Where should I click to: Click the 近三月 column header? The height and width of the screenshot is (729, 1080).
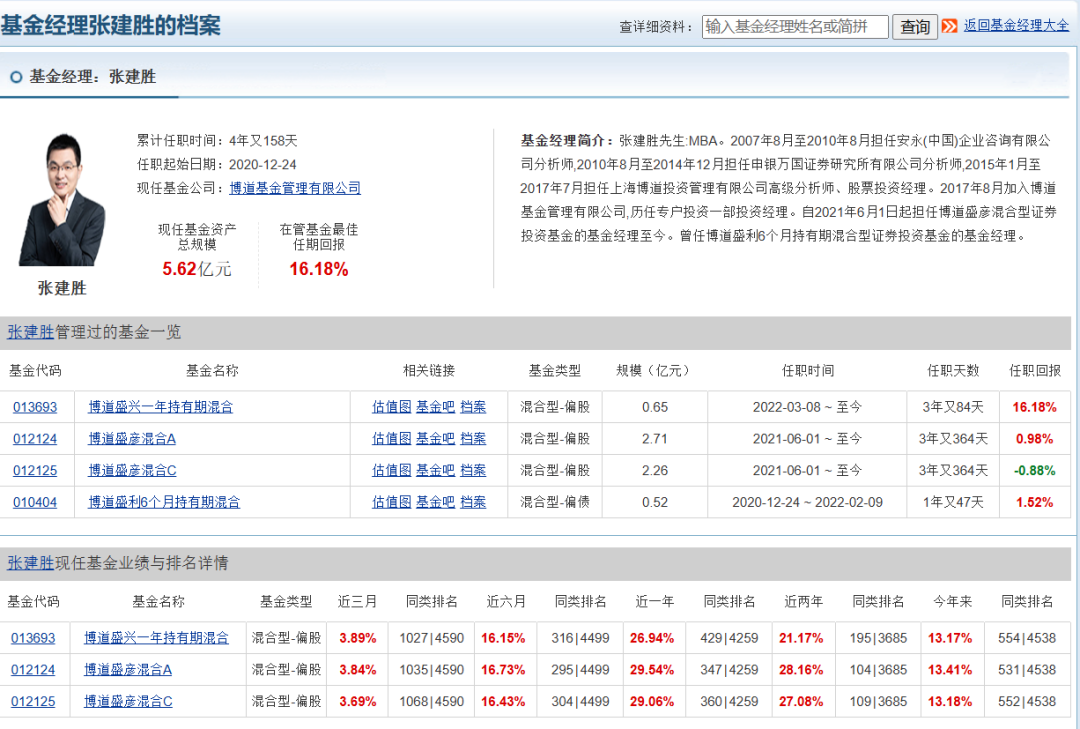coord(357,602)
